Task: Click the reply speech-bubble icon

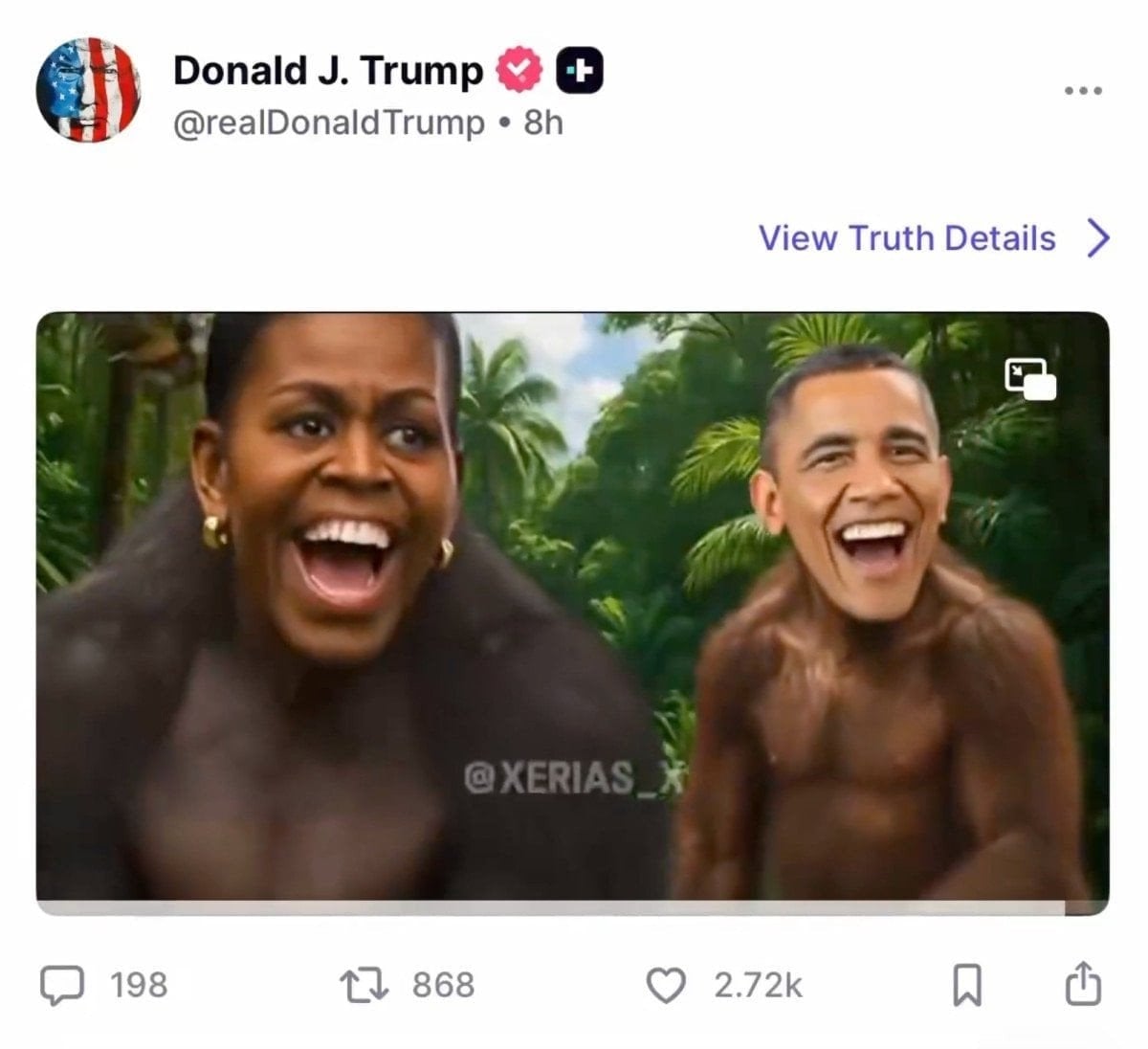Action: coord(62,985)
